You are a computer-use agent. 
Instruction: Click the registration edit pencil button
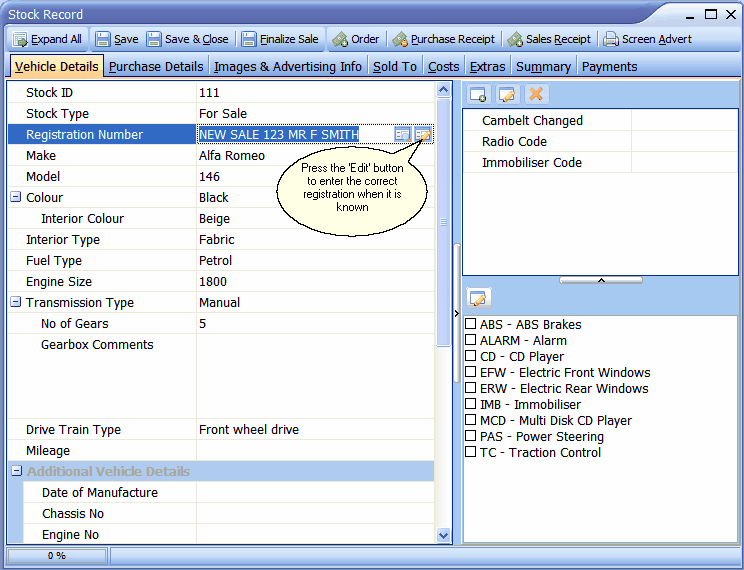423,135
